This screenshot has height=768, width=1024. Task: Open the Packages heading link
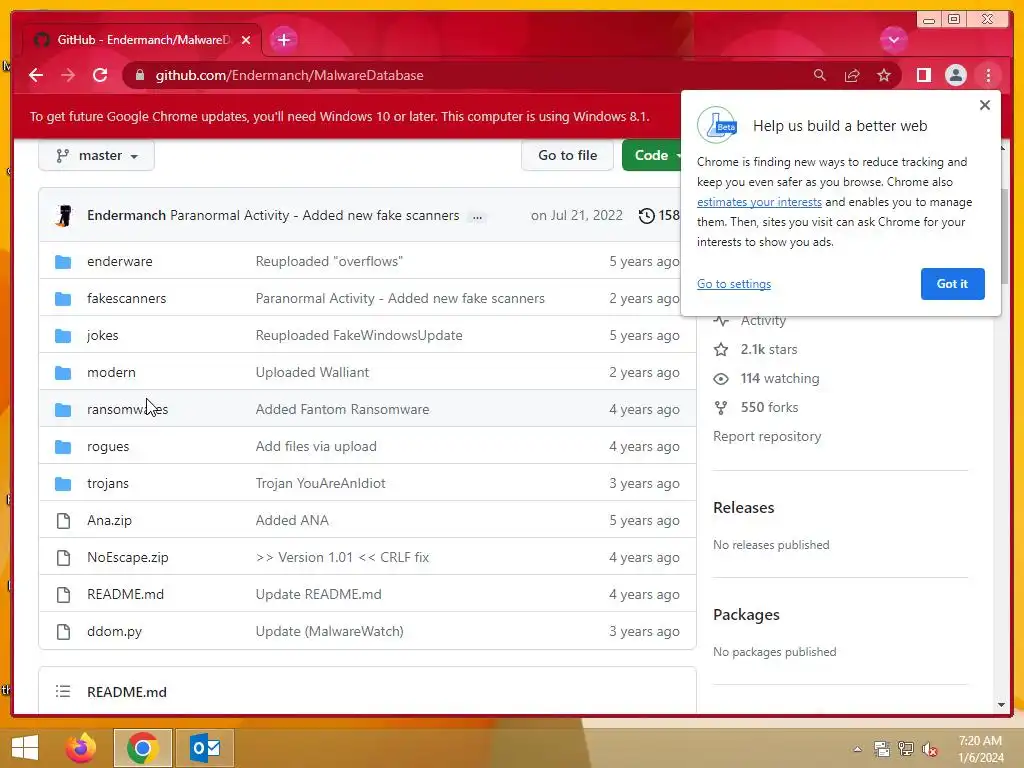[746, 615]
